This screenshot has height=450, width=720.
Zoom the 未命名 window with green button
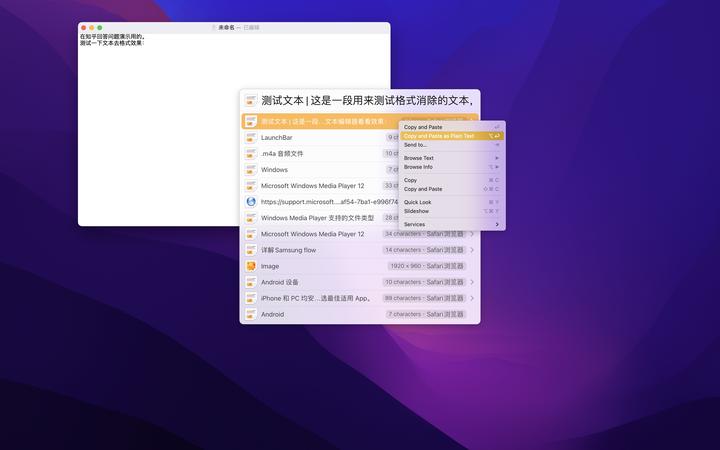(100, 28)
